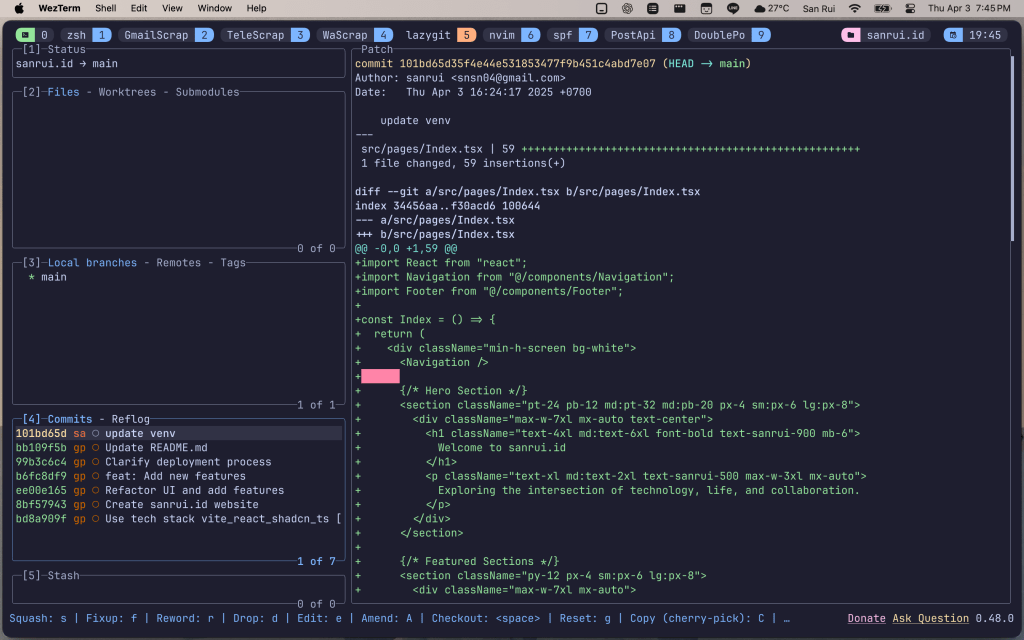The height and width of the screenshot is (640, 1024).
Task: Open the battery status icon
Action: [884, 8]
